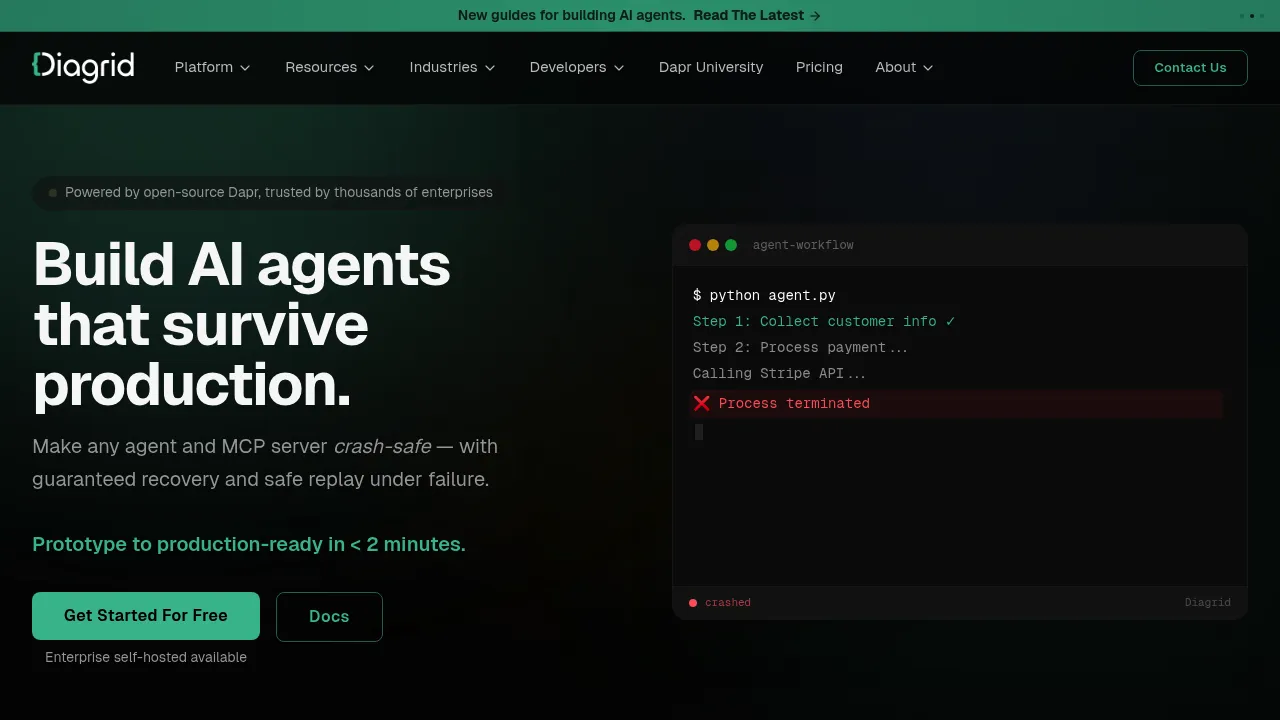
Task: Open the Developers dropdown chevron
Action: click(x=619, y=68)
